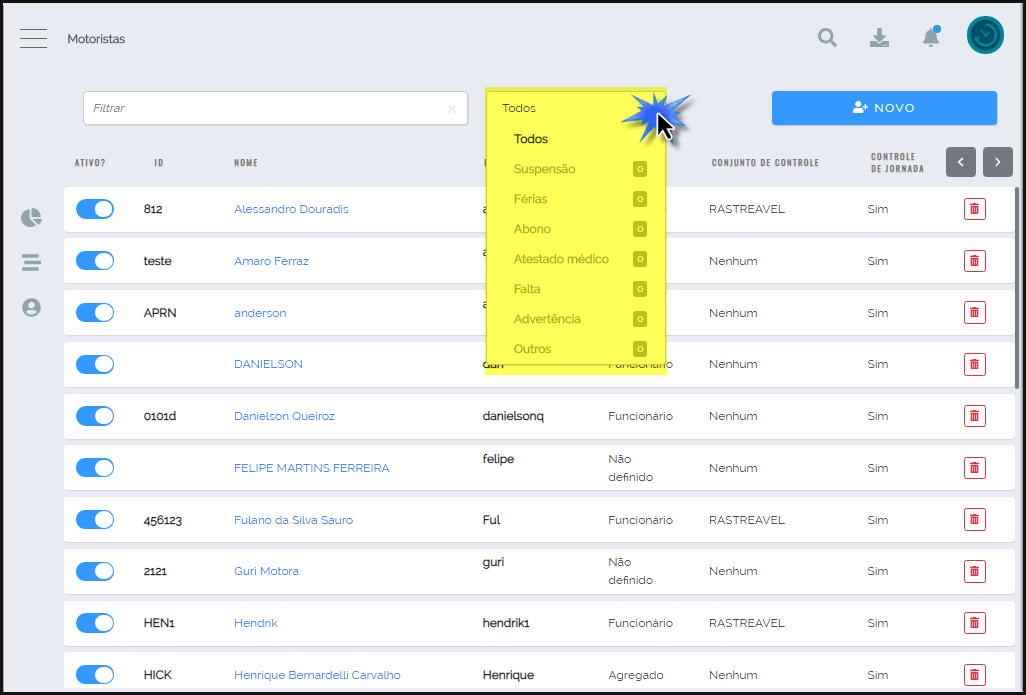The width and height of the screenshot is (1026, 695).
Task: Click the NOVO button
Action: (884, 108)
